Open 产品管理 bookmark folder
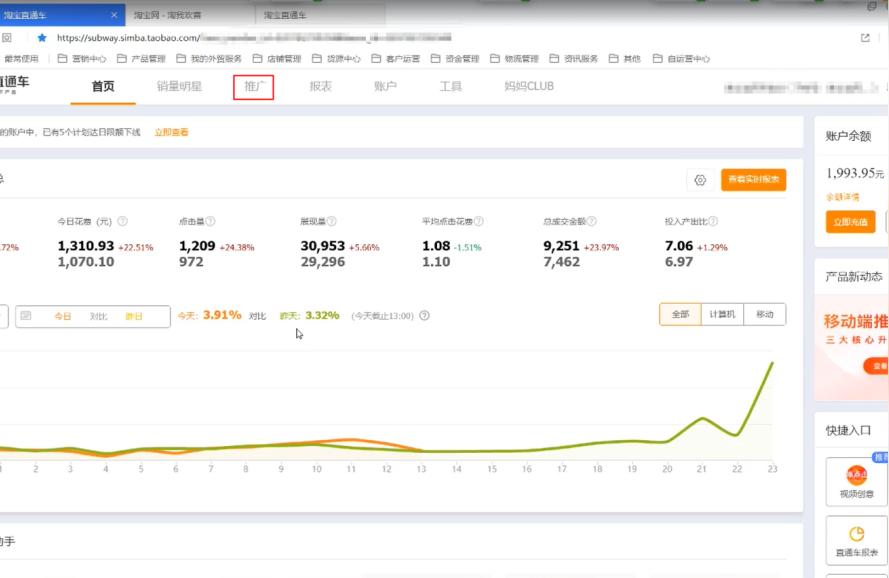889x578 pixels. coord(141,59)
